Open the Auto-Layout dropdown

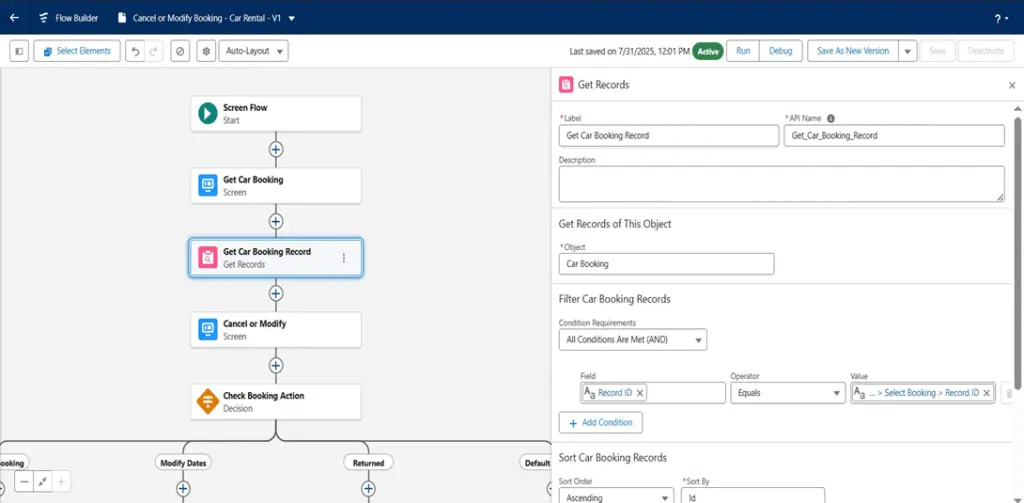point(253,51)
